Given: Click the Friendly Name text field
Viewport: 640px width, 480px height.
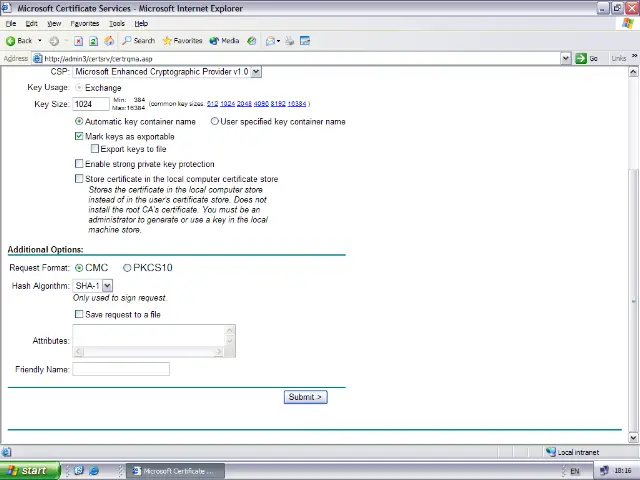Looking at the screenshot, I should coord(121,369).
